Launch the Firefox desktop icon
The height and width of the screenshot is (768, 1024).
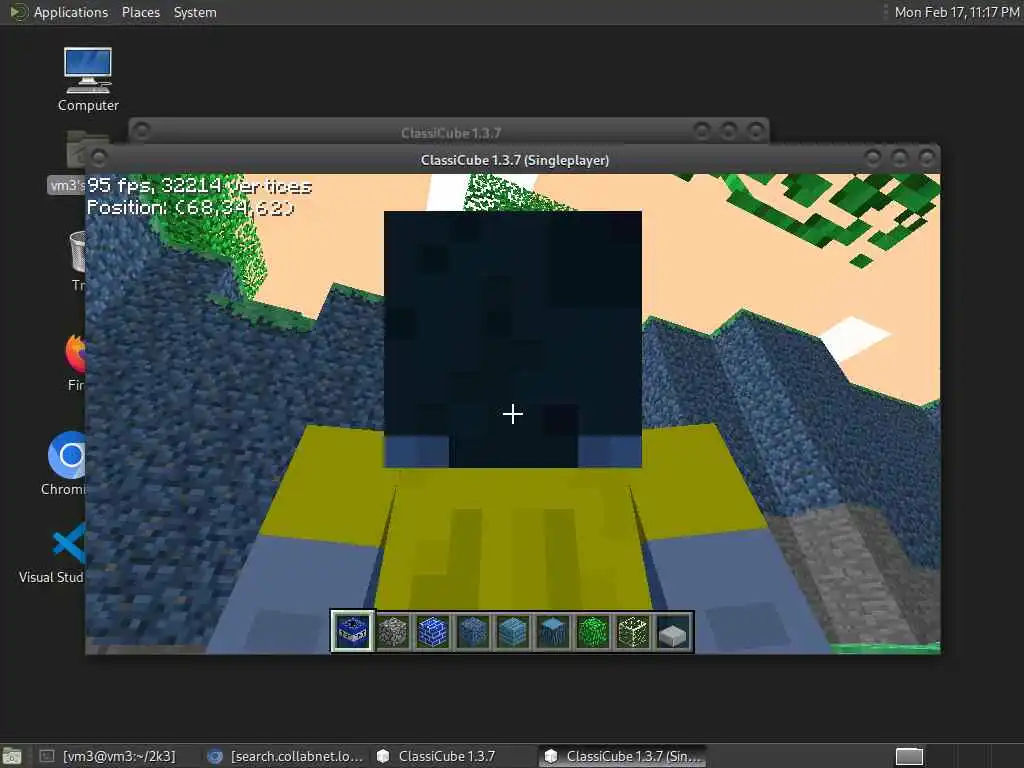tap(75, 361)
